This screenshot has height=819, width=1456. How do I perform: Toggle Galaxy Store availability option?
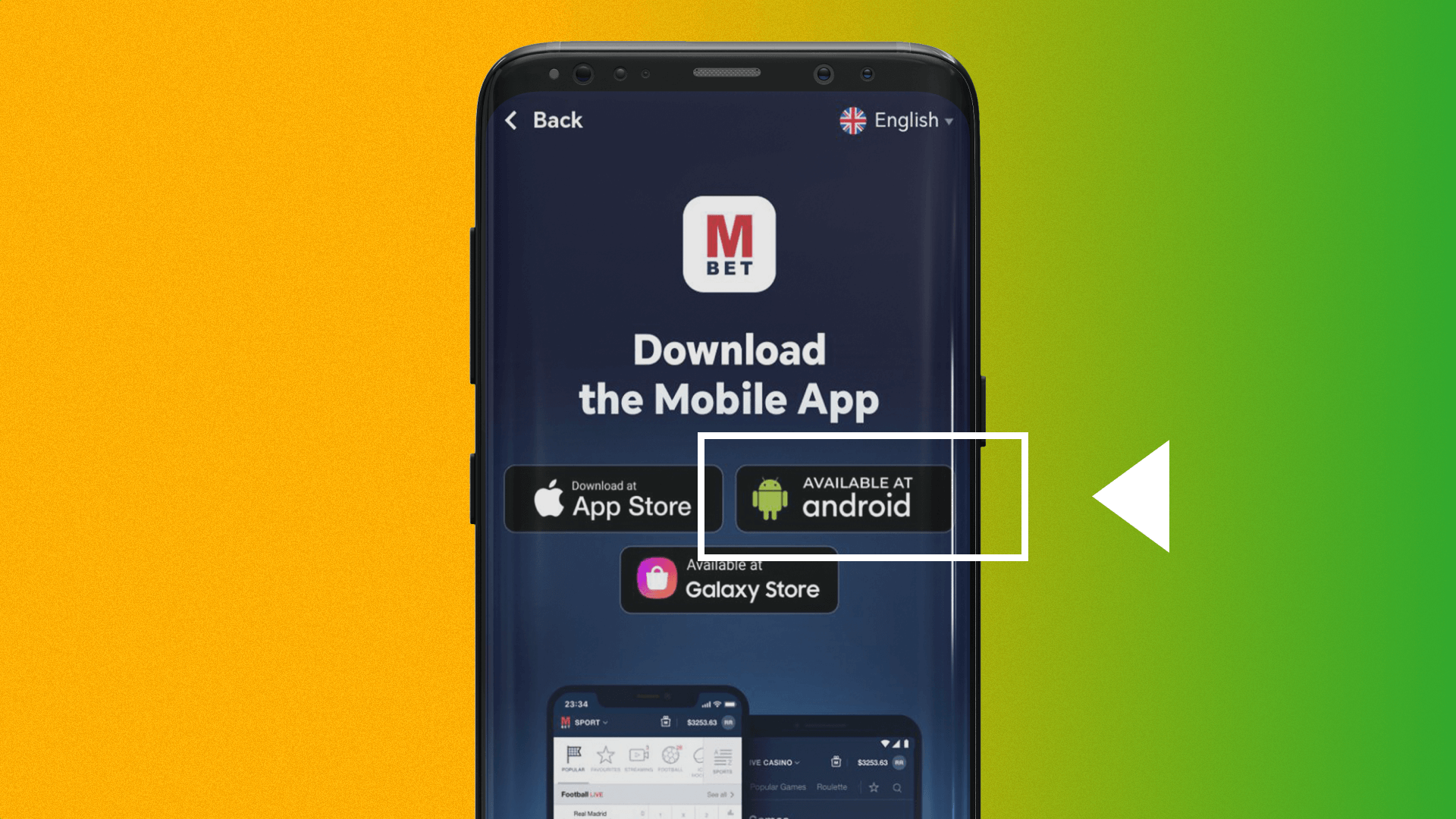728,581
